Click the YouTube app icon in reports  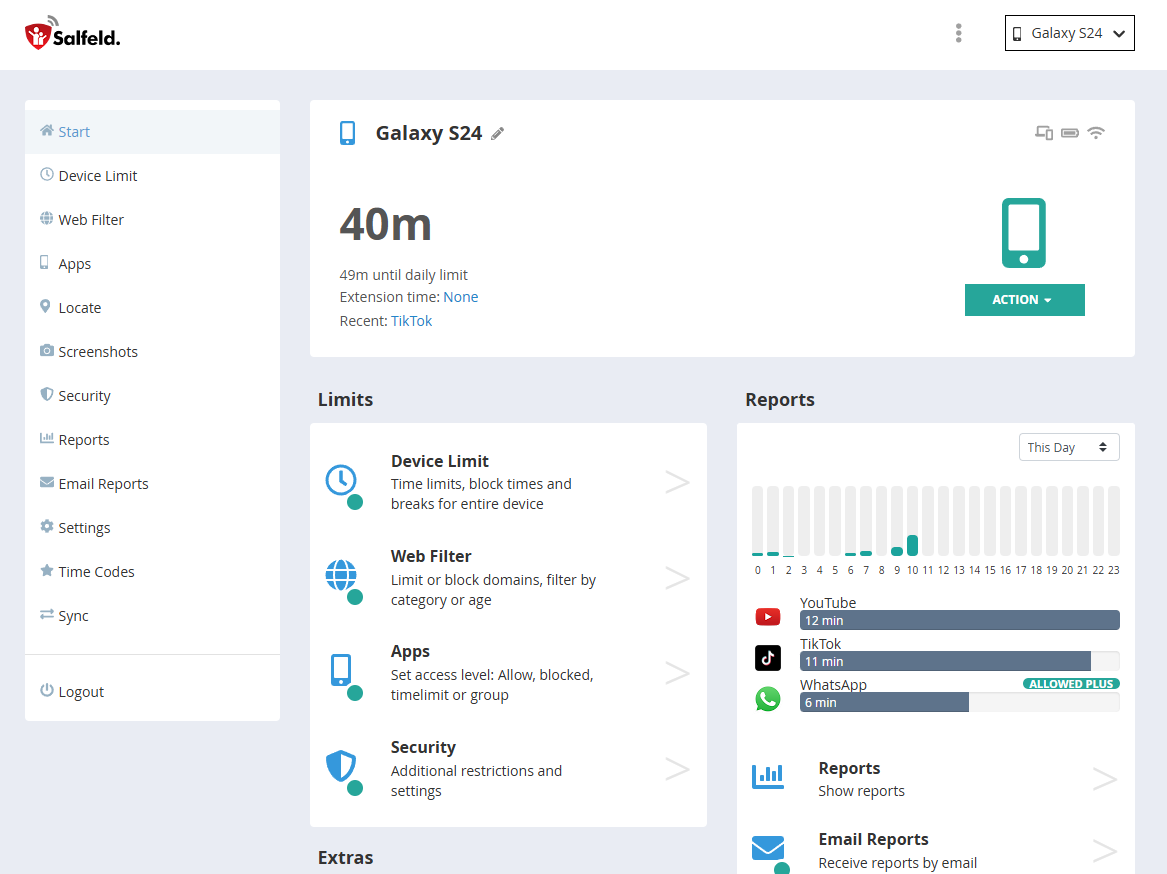(x=767, y=616)
